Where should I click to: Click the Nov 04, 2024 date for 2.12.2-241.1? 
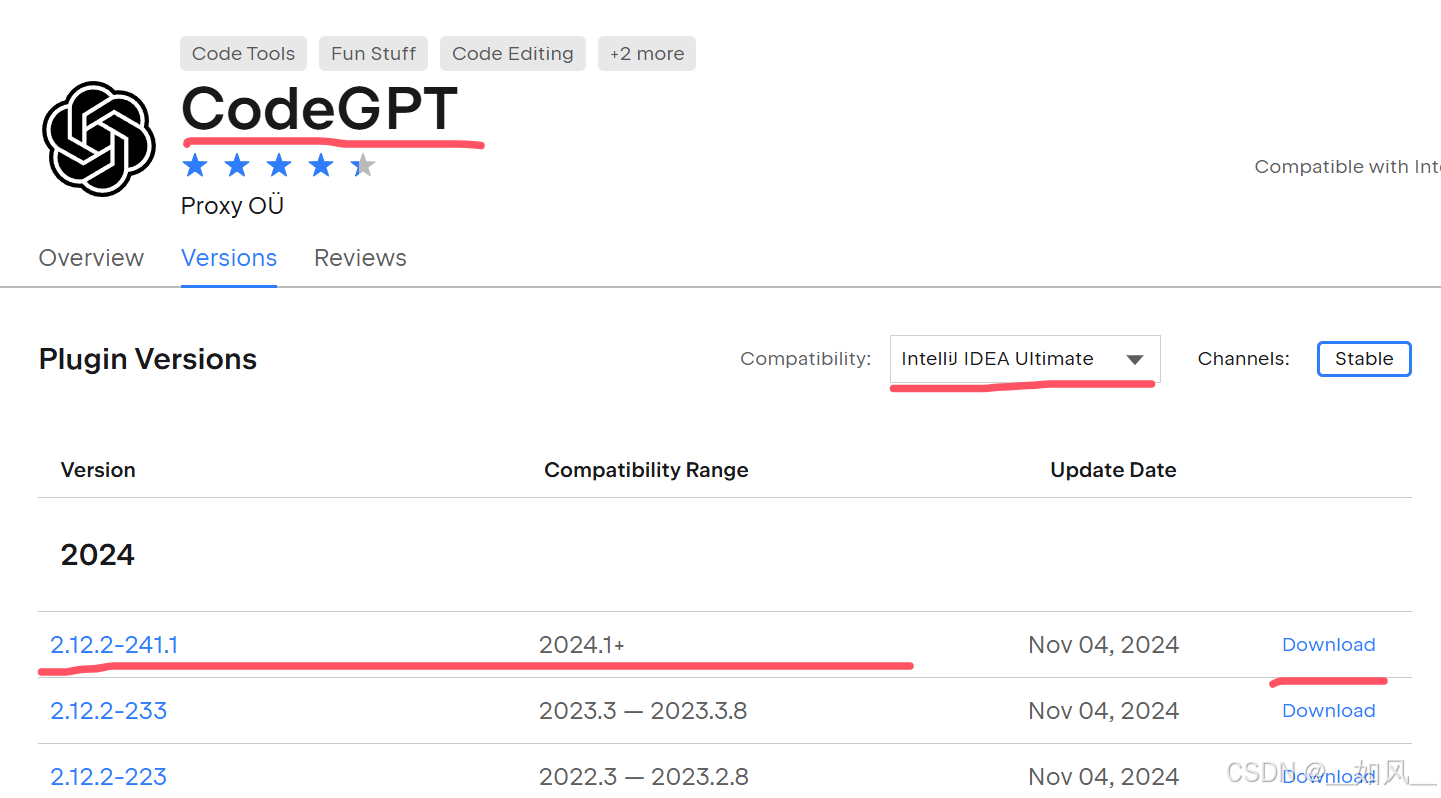pos(1104,645)
